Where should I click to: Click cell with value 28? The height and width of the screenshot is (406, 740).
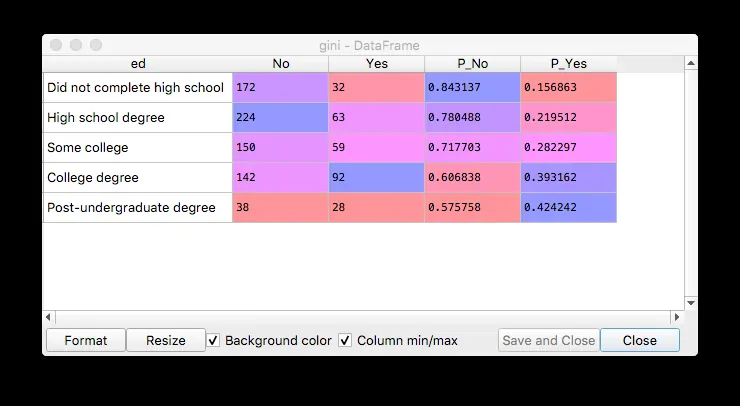click(377, 207)
